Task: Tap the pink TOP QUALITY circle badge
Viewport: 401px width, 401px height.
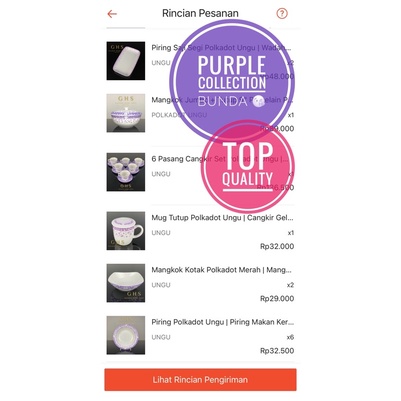Action: [x=248, y=167]
